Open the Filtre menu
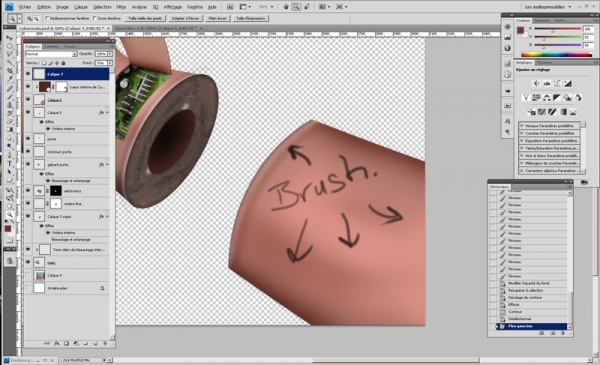The image size is (600, 365). pos(121,7)
